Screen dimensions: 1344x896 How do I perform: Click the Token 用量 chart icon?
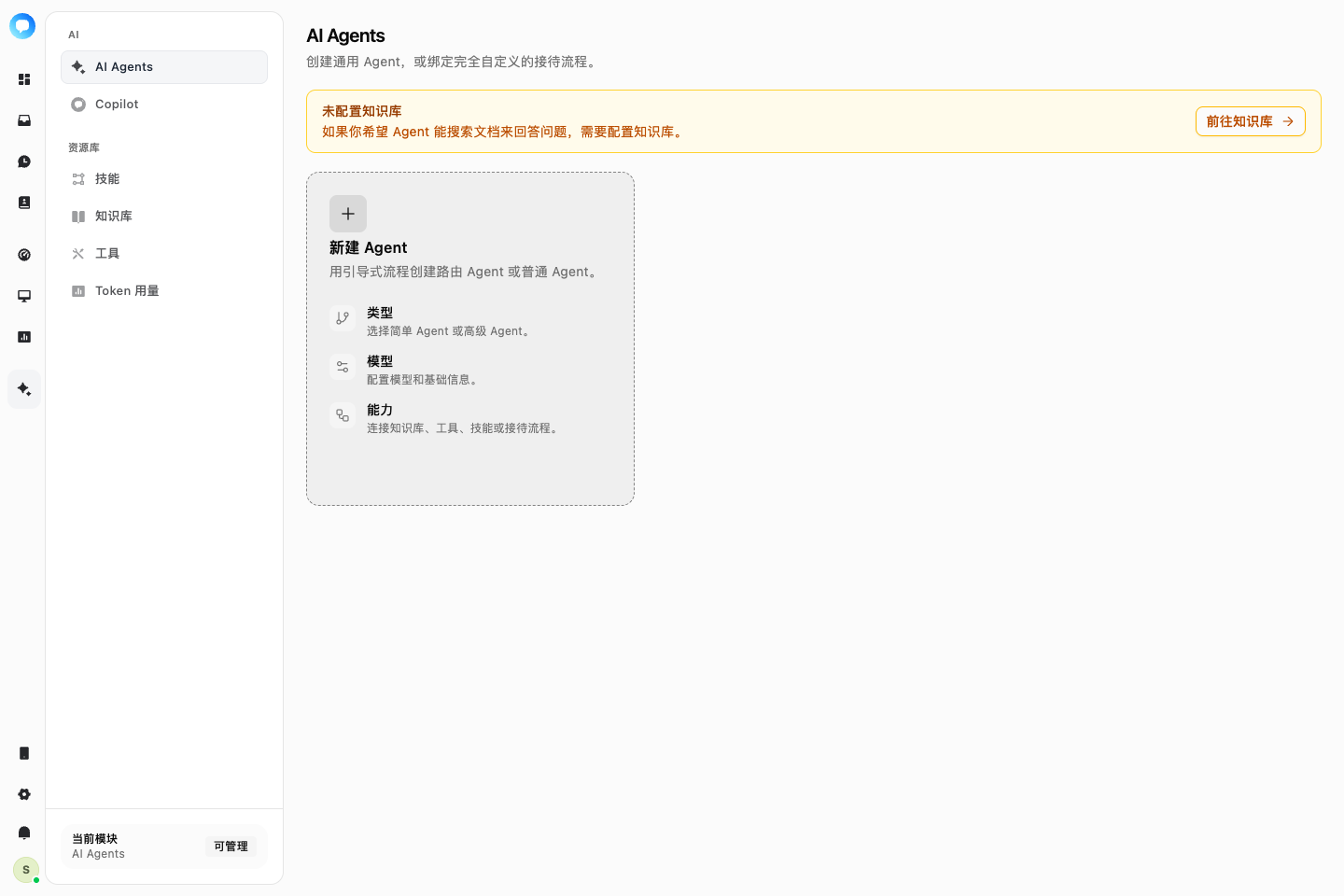tap(78, 291)
